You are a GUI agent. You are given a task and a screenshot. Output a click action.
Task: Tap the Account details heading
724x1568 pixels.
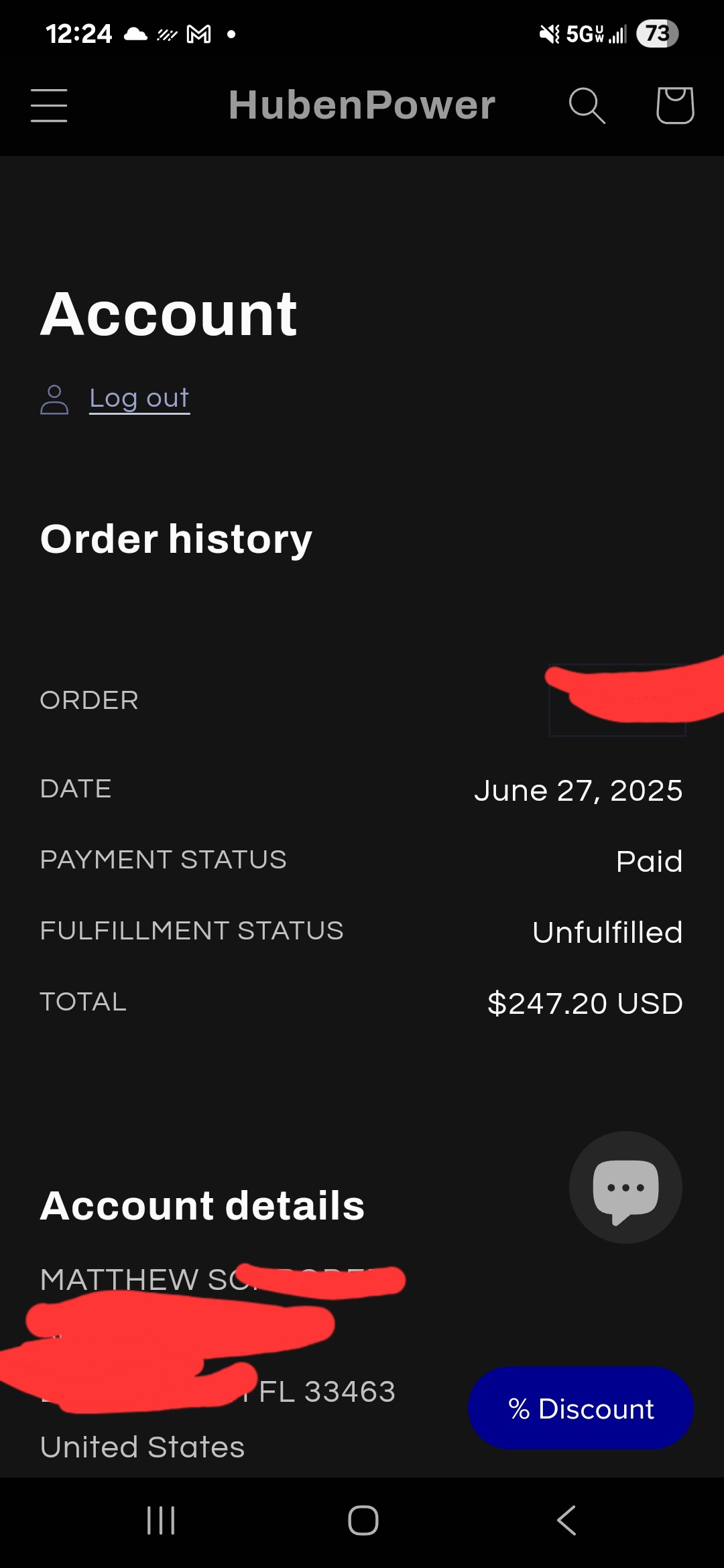[x=202, y=1205]
